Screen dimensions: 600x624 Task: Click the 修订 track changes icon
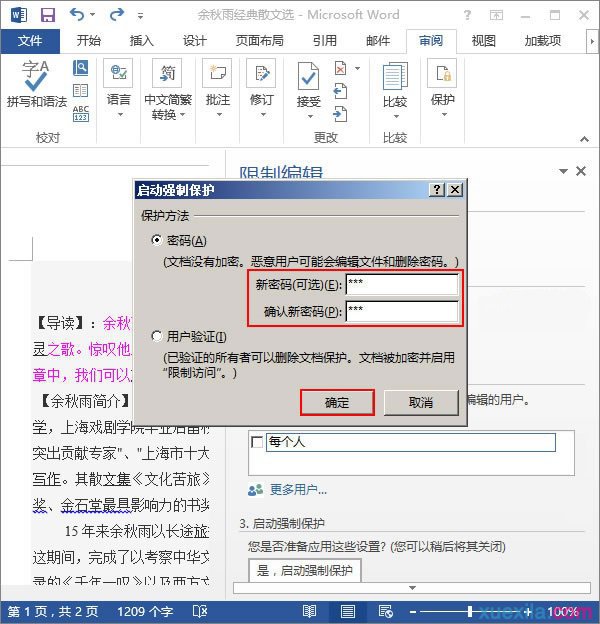coord(261,73)
